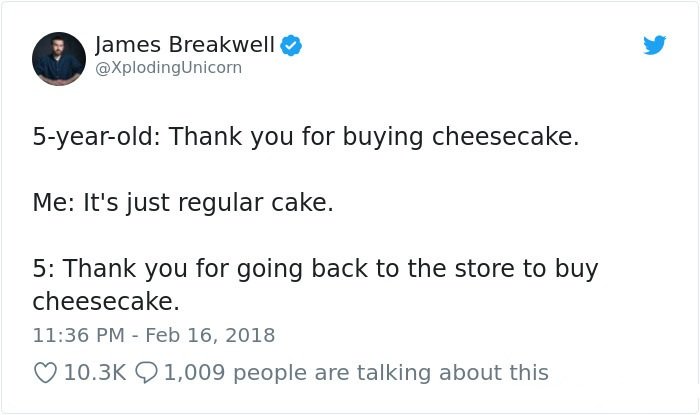Open James Breakwell's profile picture

(x=59, y=58)
